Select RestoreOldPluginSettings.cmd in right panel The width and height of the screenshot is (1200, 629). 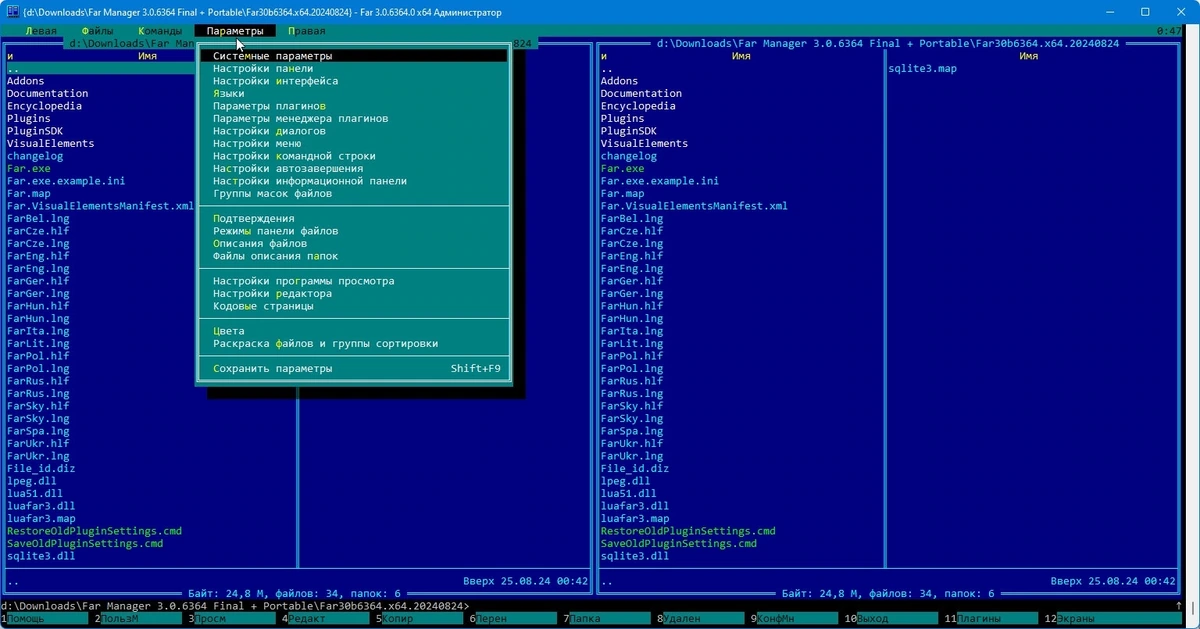click(x=688, y=531)
